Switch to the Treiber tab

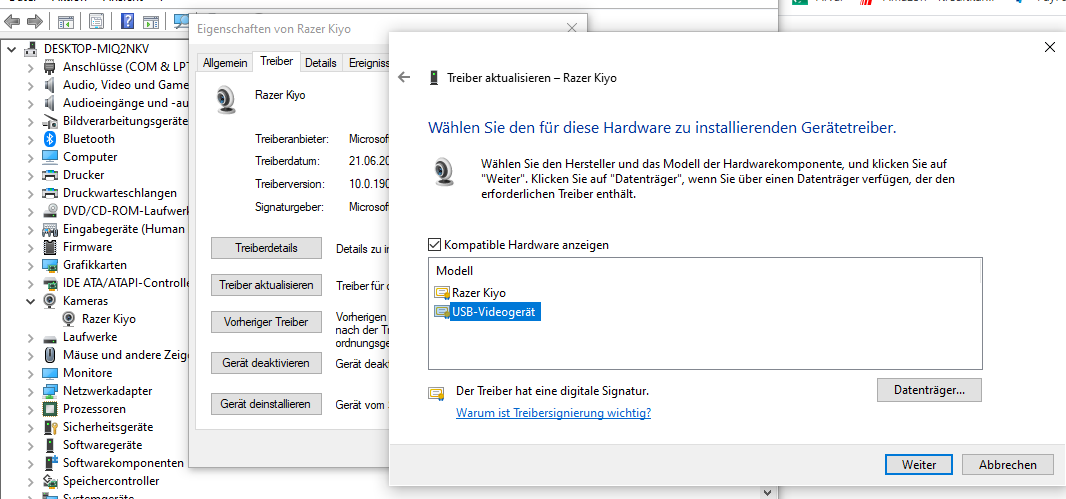click(x=277, y=61)
